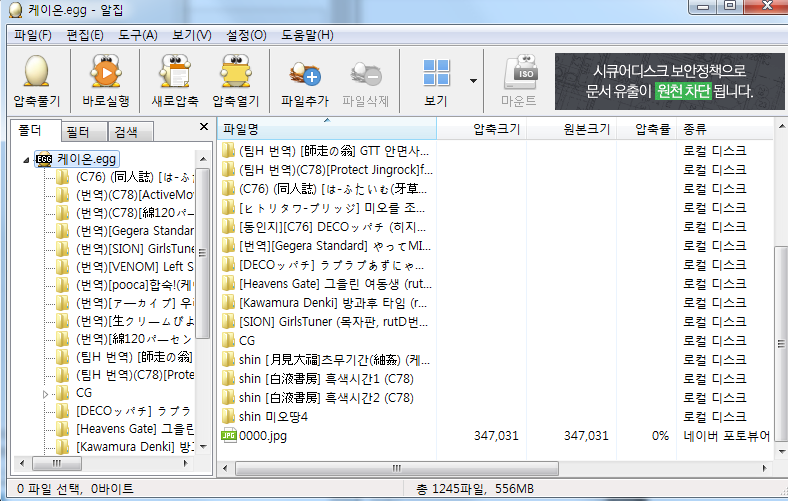Open the 보기 toolbar dropdown arrow
Viewport: 788px width, 501px height.
pyautogui.click(x=472, y=80)
